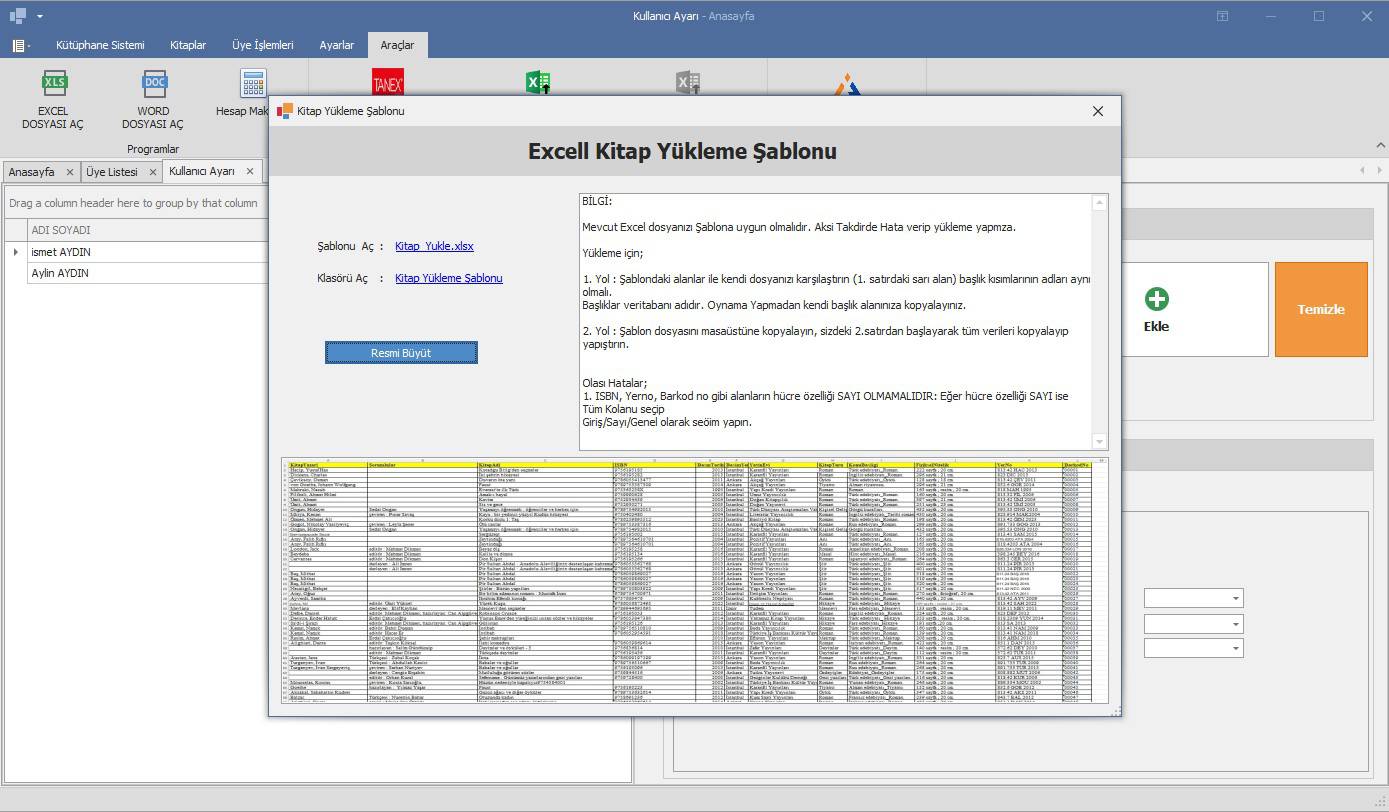Open the application menu icon in ribbon
The width and height of the screenshot is (1389, 812).
[20, 45]
